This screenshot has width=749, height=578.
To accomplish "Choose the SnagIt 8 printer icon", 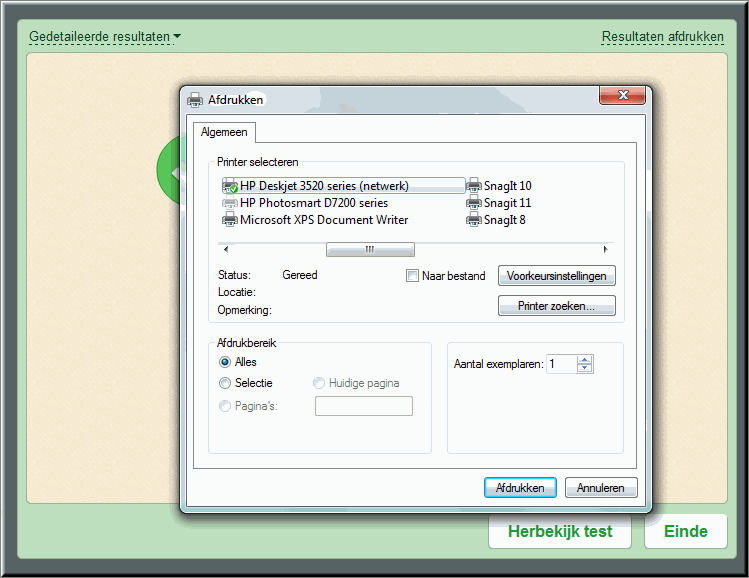I will (474, 220).
